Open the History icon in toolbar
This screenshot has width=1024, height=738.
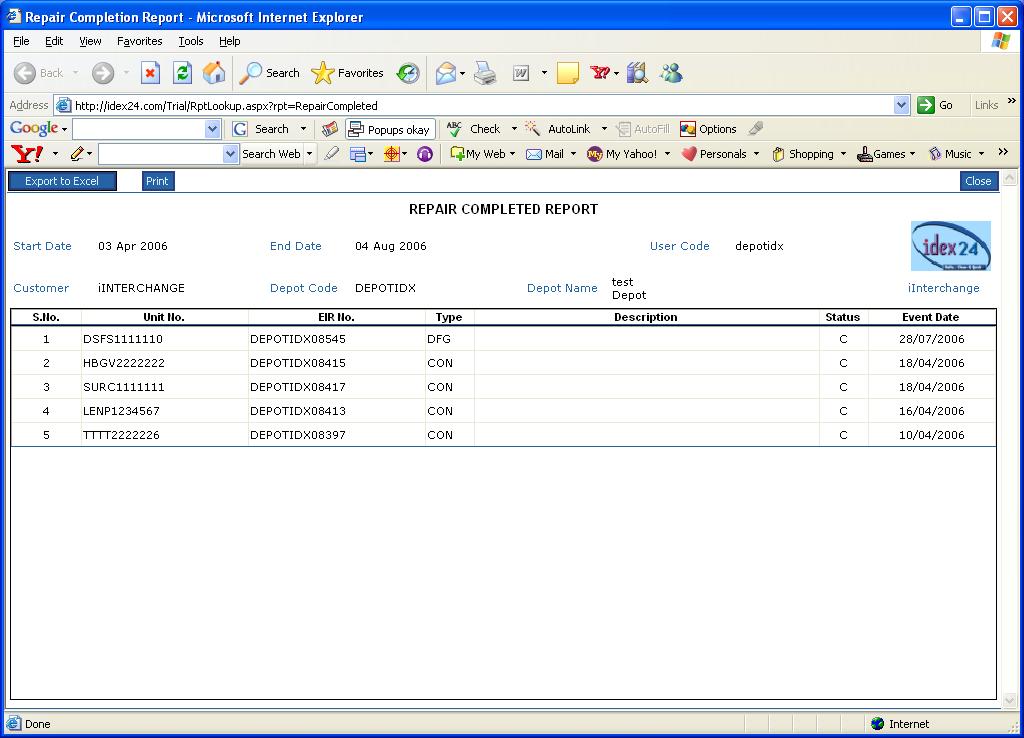pos(408,73)
